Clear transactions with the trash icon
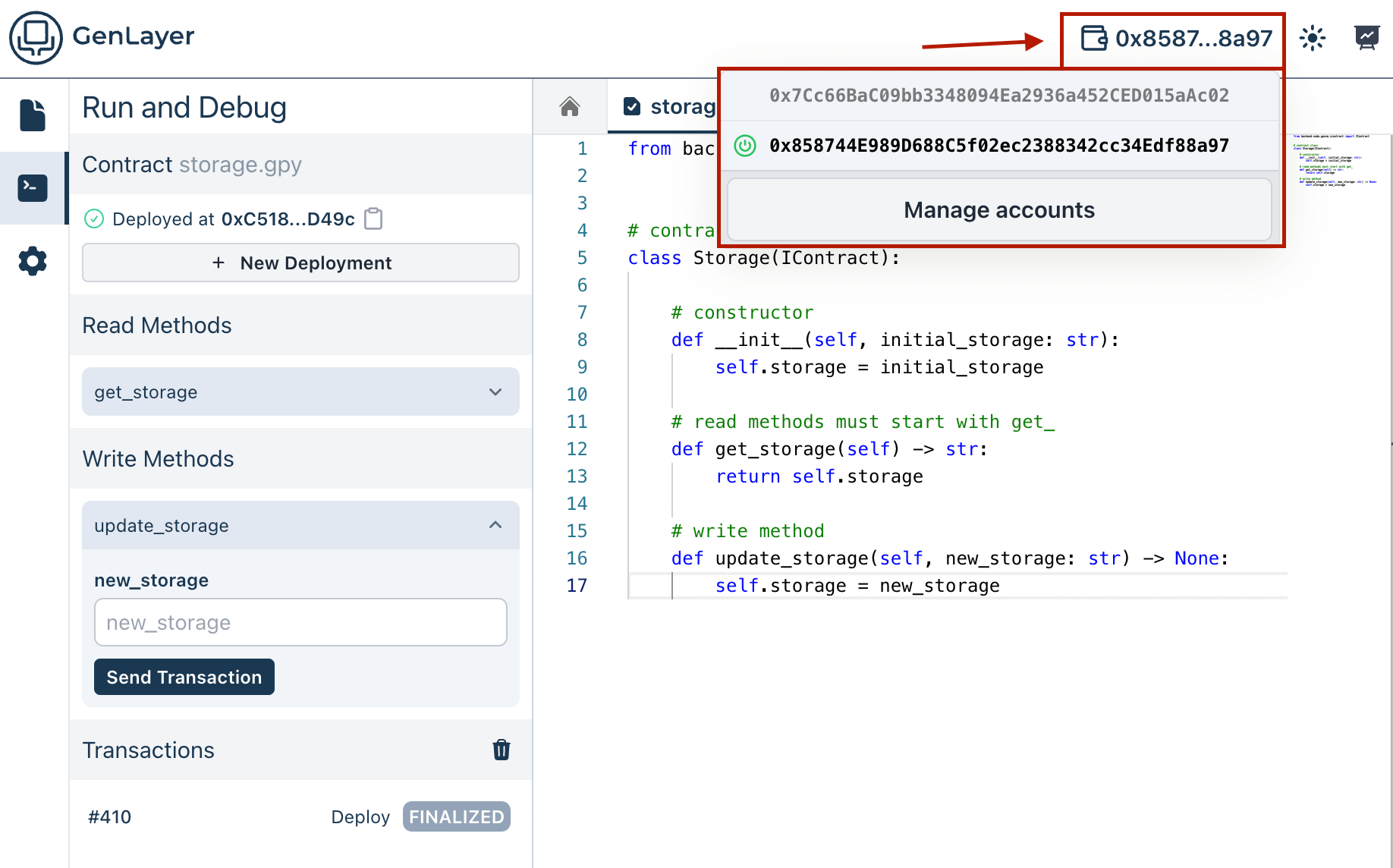 (x=501, y=750)
